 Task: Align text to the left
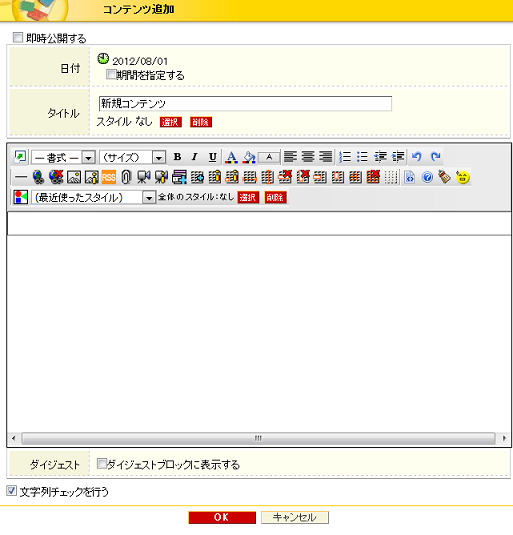pyautogui.click(x=290, y=157)
